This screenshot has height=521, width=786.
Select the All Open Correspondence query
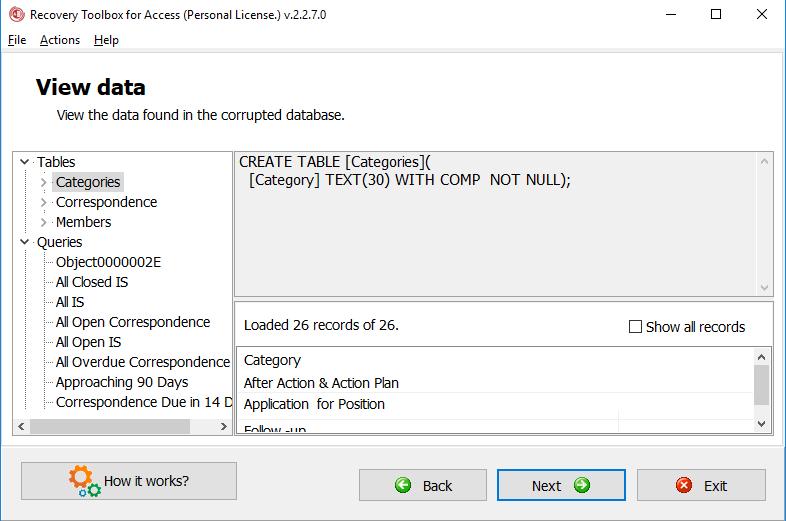[x=133, y=322]
